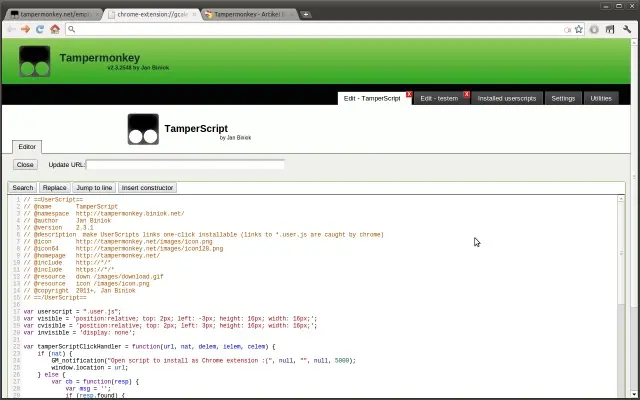Bookmark the page with the star icon
This screenshot has height=400, width=640.
click(579, 29)
